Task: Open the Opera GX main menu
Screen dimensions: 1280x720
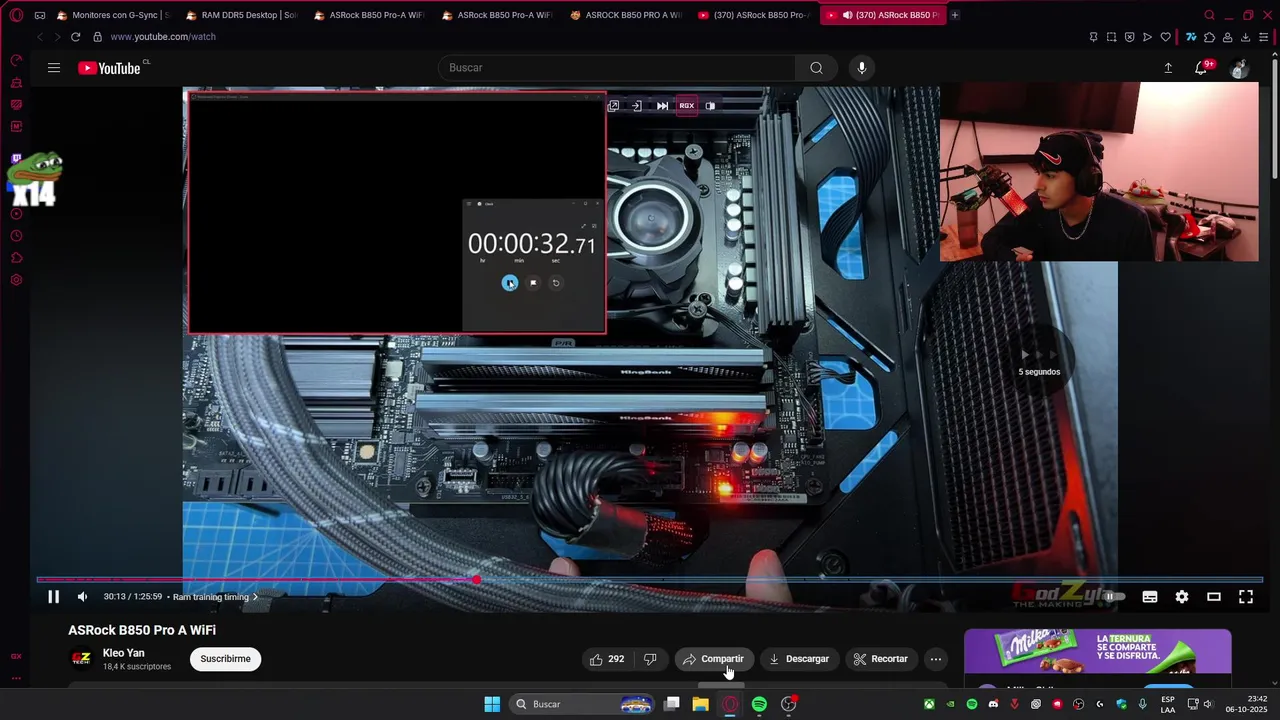Action: pos(16,15)
